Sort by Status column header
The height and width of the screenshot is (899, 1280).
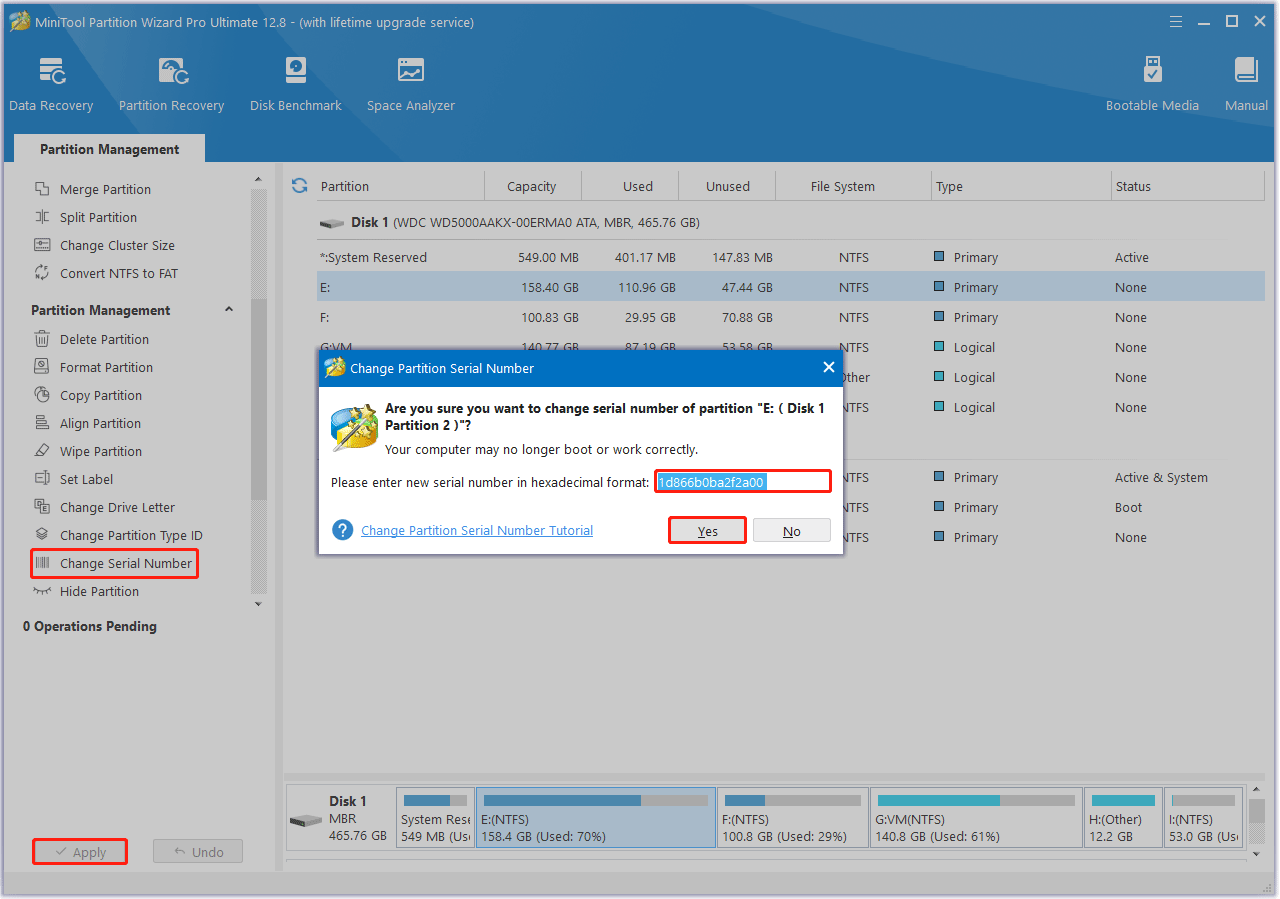pyautogui.click(x=1133, y=186)
